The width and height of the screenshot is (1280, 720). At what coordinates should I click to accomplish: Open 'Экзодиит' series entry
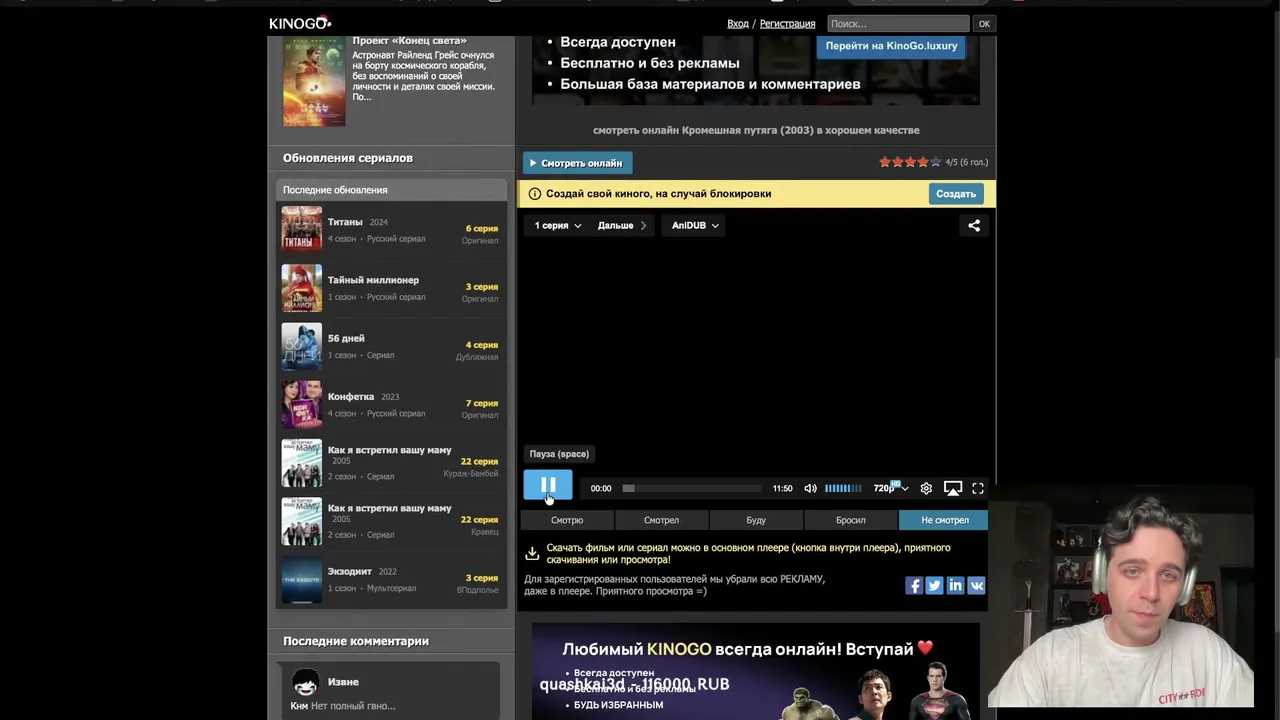(391, 578)
